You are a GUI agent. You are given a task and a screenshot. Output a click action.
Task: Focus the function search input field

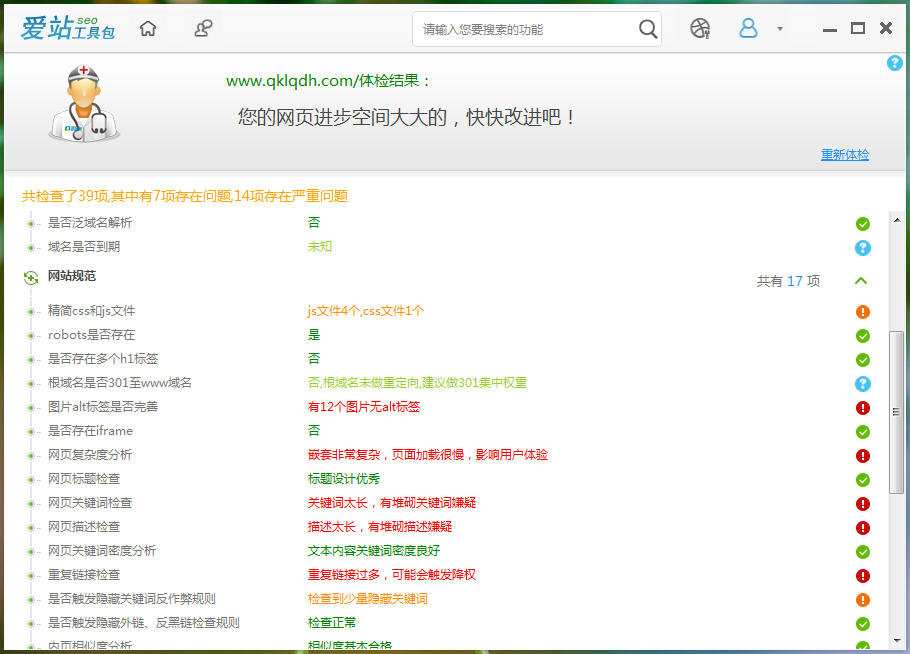[x=525, y=30]
